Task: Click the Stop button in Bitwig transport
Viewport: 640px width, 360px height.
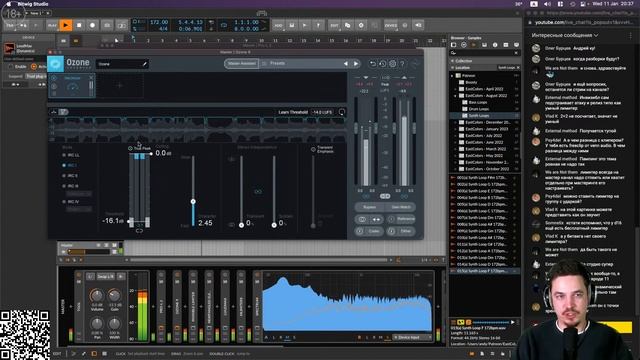Action: click(x=79, y=25)
